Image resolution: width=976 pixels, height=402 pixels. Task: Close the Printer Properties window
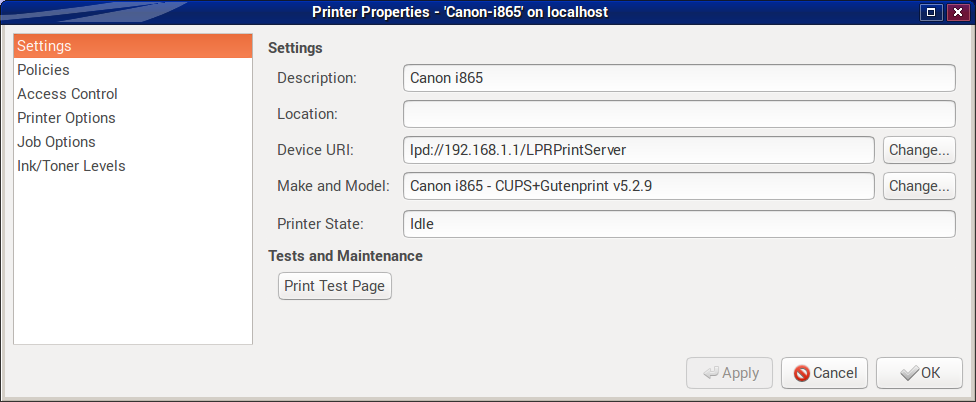[957, 12]
